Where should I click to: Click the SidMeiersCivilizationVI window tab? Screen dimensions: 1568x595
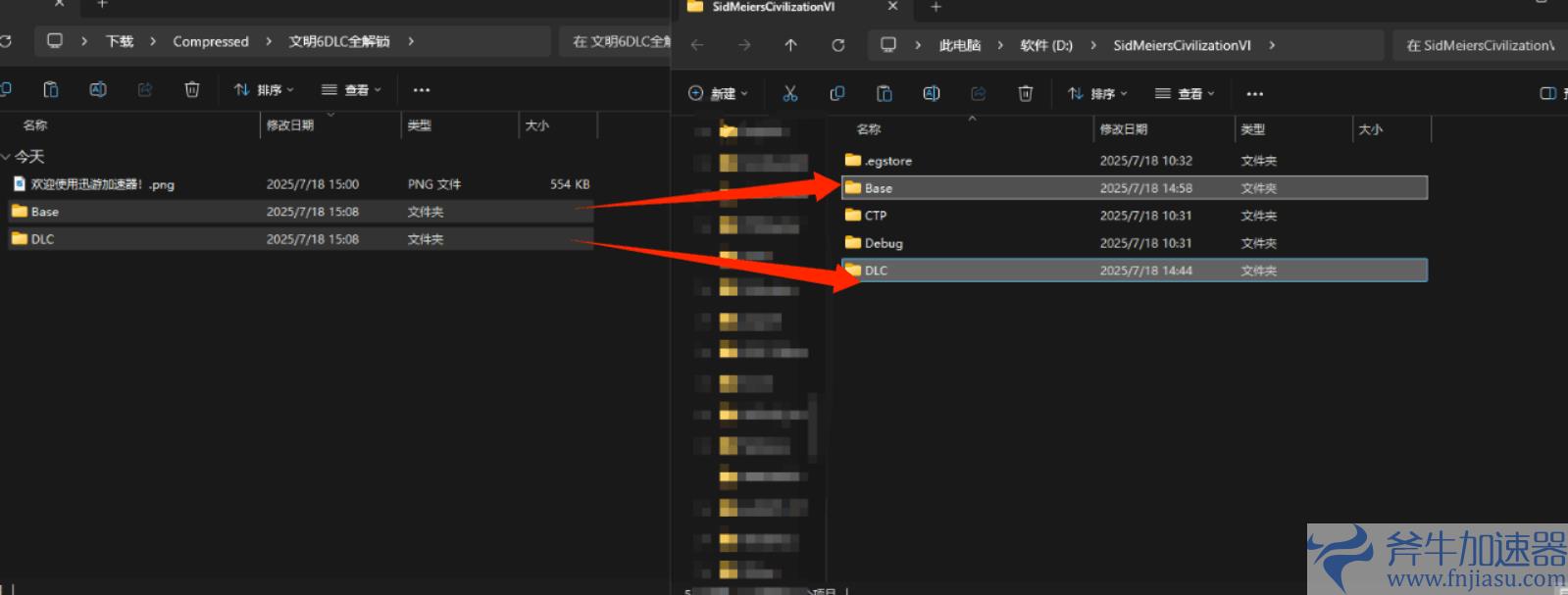(774, 7)
